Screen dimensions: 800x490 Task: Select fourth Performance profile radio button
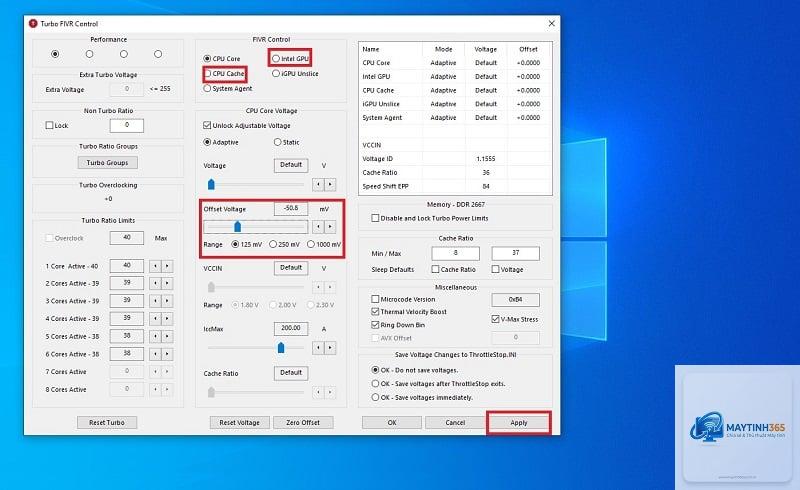pyautogui.click(x=158, y=54)
